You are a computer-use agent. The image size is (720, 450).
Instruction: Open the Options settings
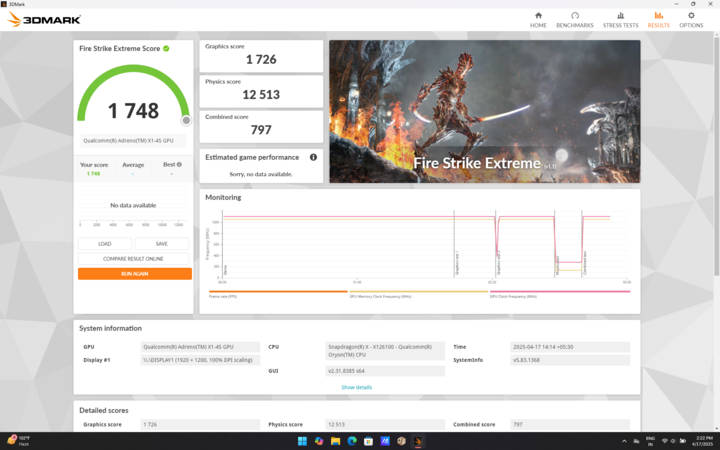(x=691, y=20)
